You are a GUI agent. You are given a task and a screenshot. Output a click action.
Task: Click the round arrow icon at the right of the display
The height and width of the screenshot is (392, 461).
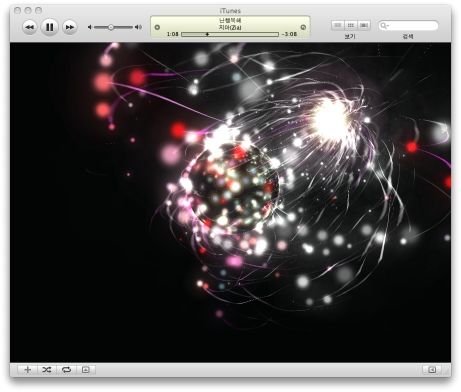(303, 27)
